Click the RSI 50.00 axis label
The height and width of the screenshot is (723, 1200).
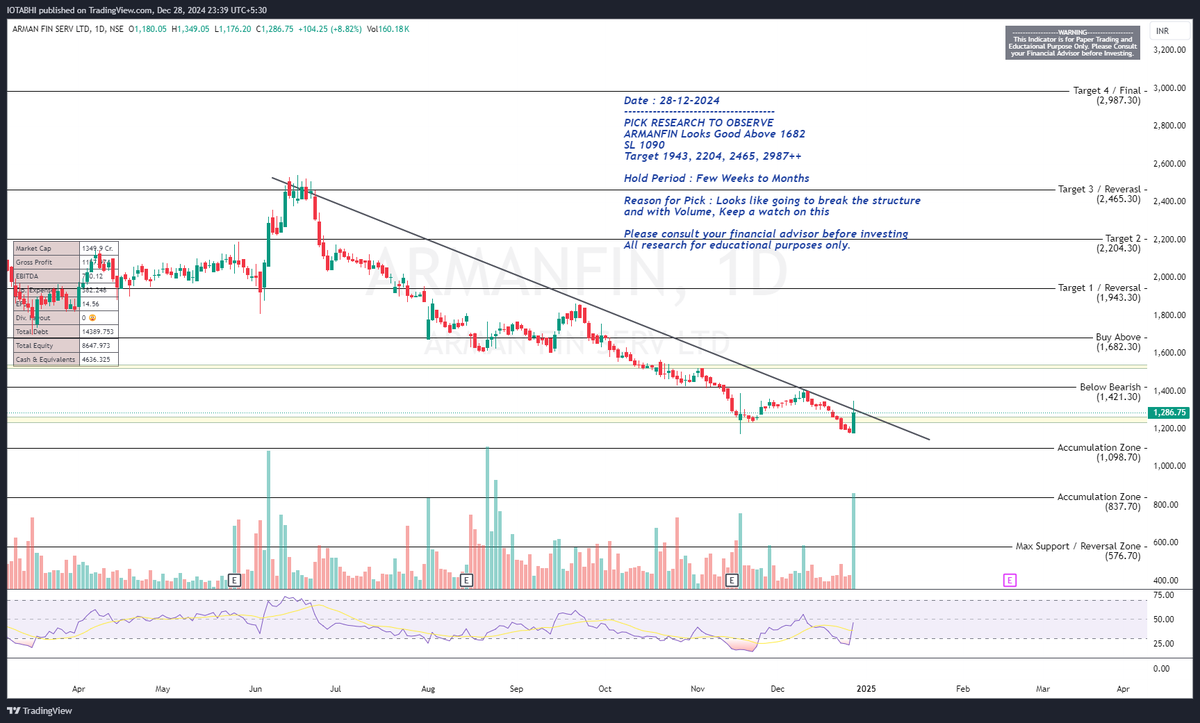coord(1163,619)
